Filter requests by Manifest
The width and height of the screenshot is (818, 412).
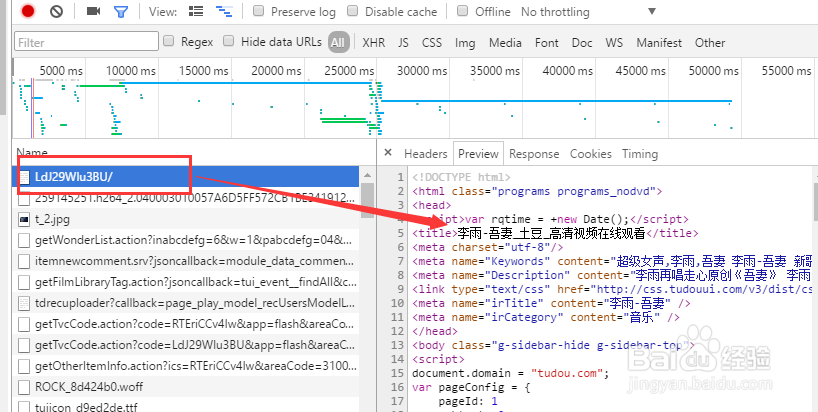[x=659, y=43]
